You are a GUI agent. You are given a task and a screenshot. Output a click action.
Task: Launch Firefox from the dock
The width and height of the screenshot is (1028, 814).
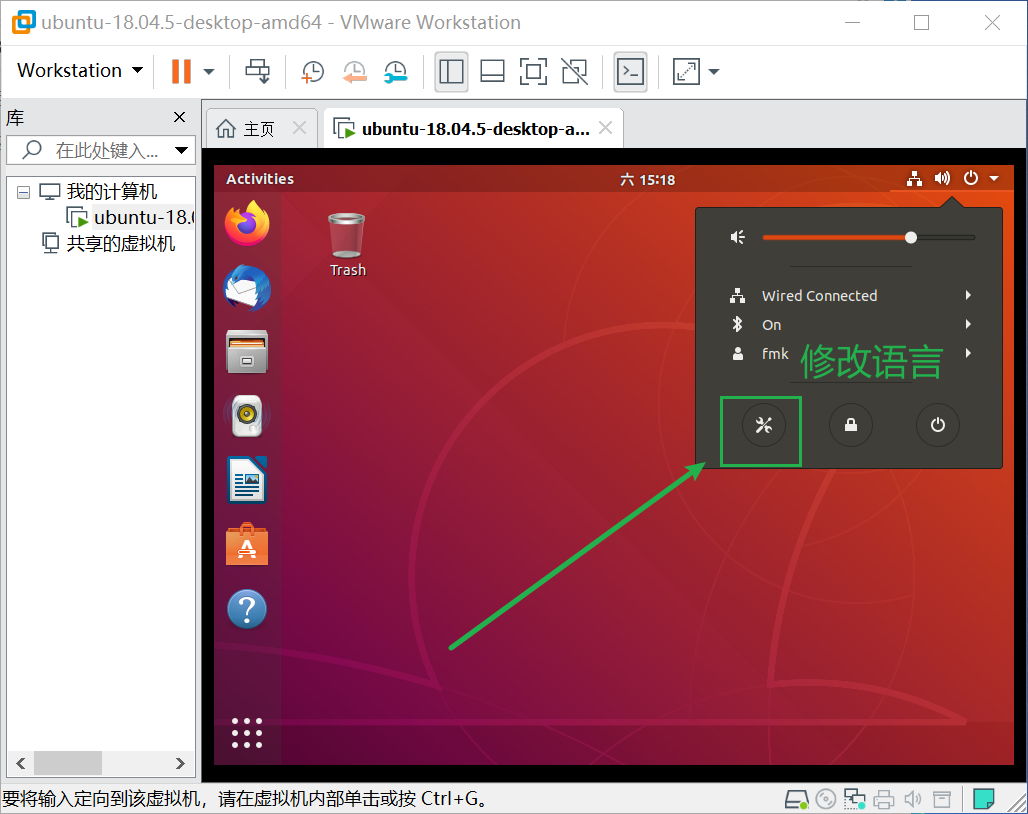pos(247,223)
